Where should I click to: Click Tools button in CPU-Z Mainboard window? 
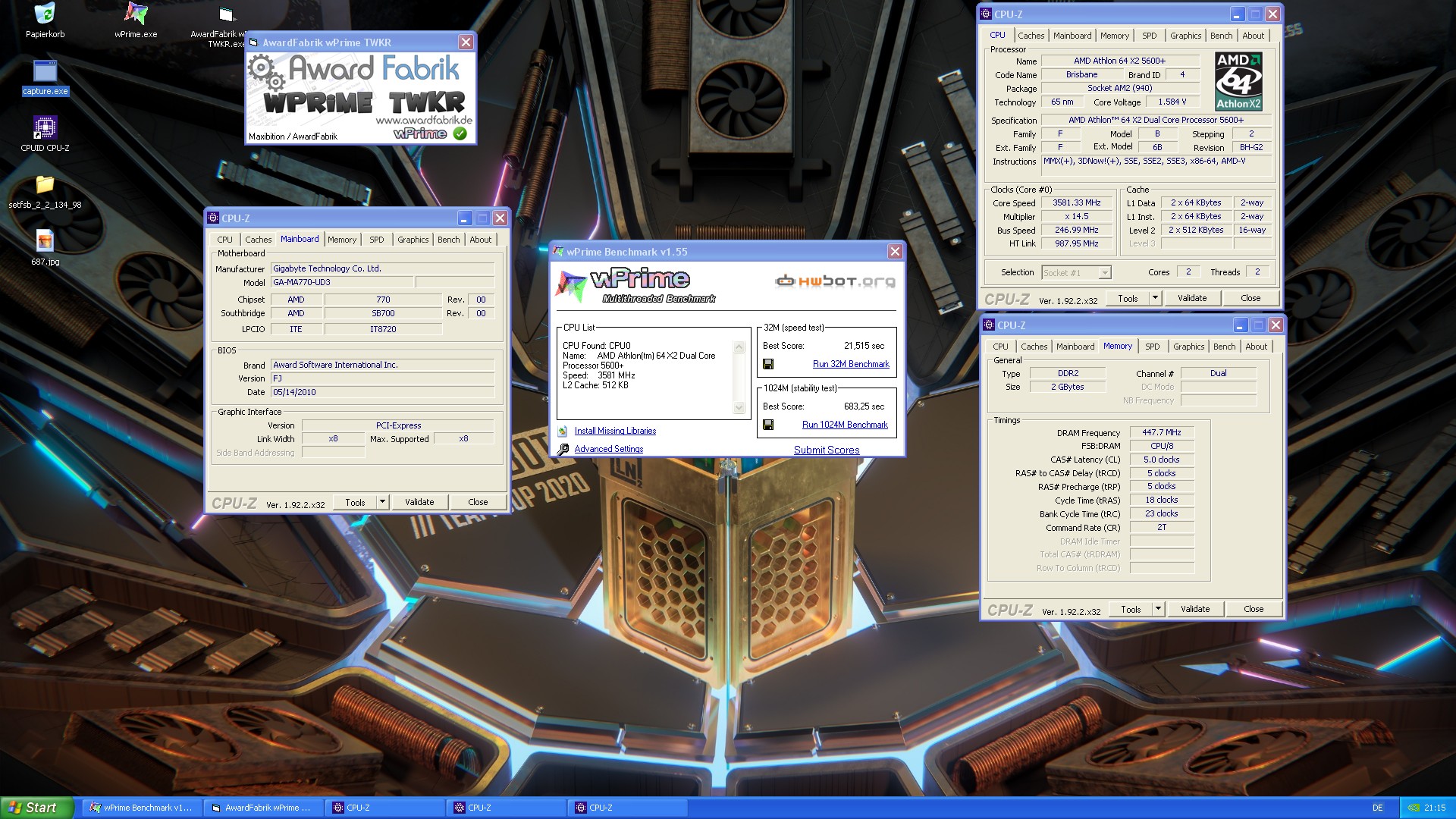click(x=355, y=502)
